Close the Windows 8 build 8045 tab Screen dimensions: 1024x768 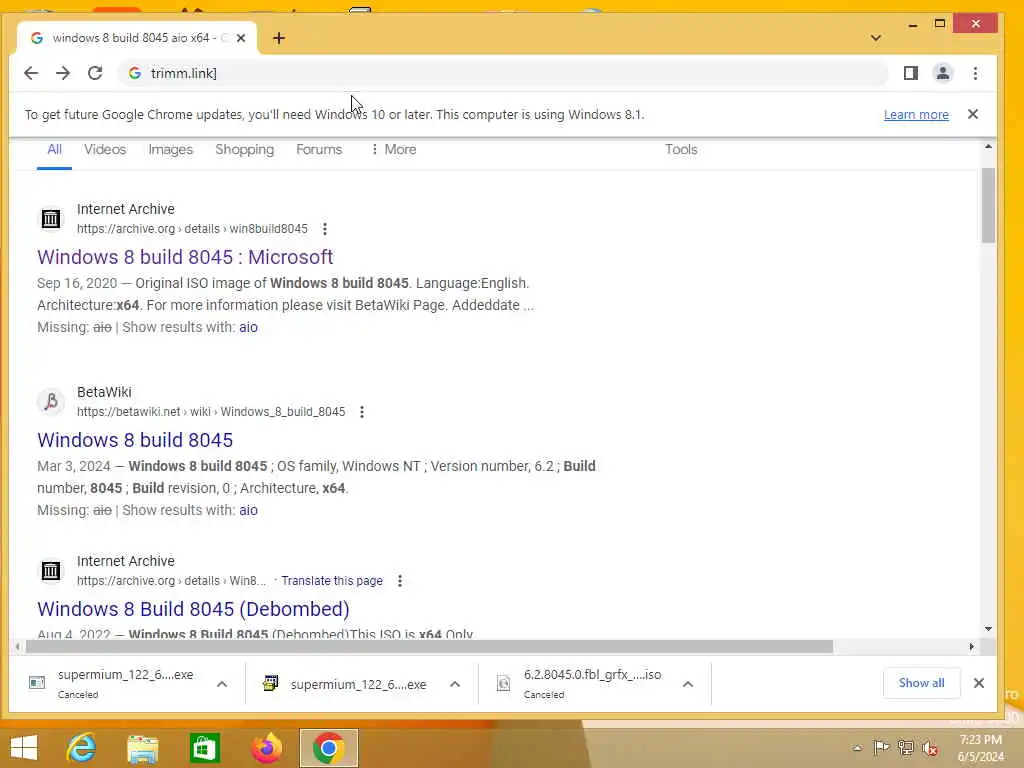coord(241,38)
